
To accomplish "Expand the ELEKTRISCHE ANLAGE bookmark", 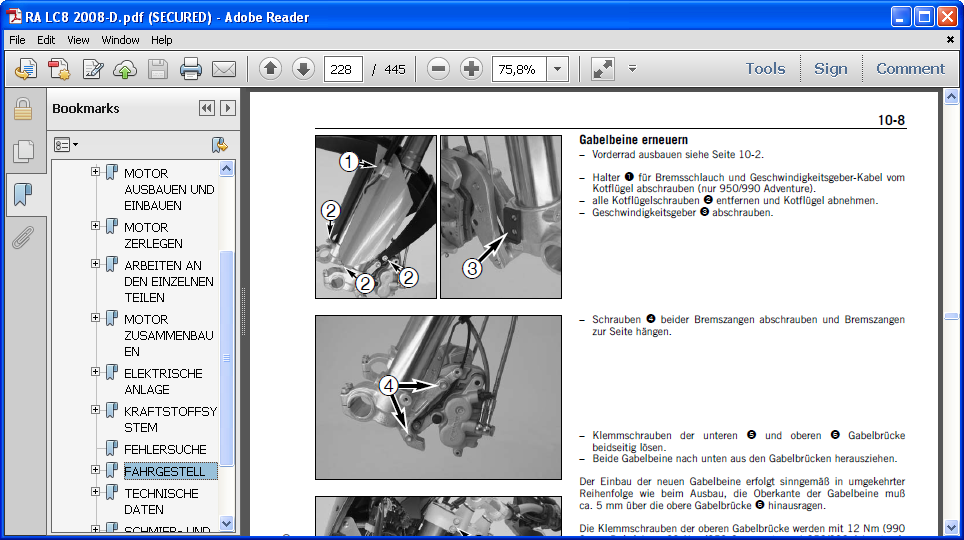I will (96, 372).
